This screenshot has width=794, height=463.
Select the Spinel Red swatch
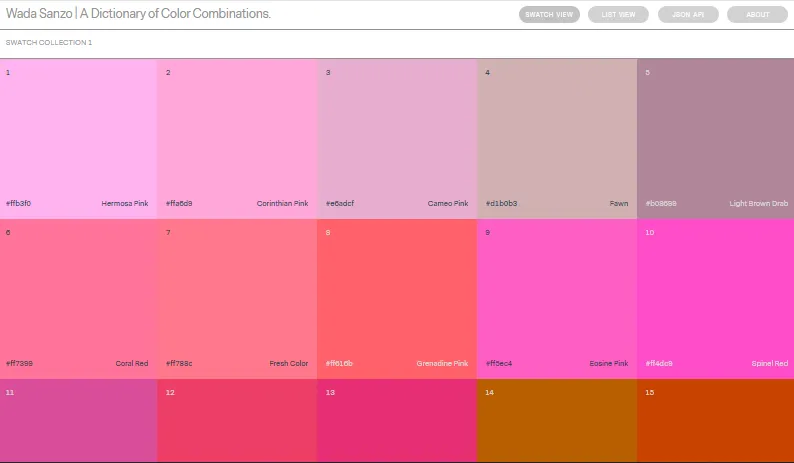click(x=715, y=298)
